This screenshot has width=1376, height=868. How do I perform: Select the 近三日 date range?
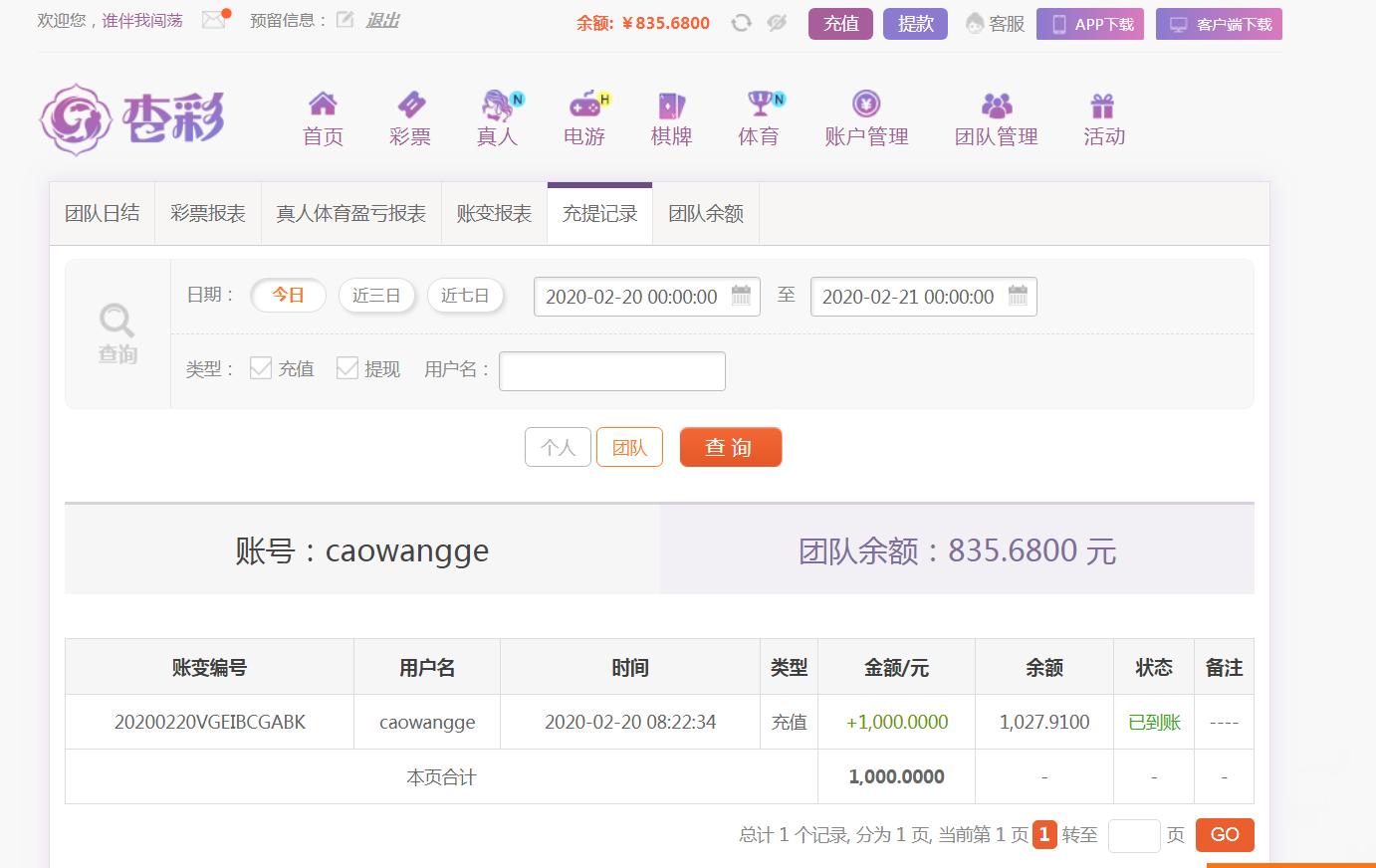tap(376, 296)
